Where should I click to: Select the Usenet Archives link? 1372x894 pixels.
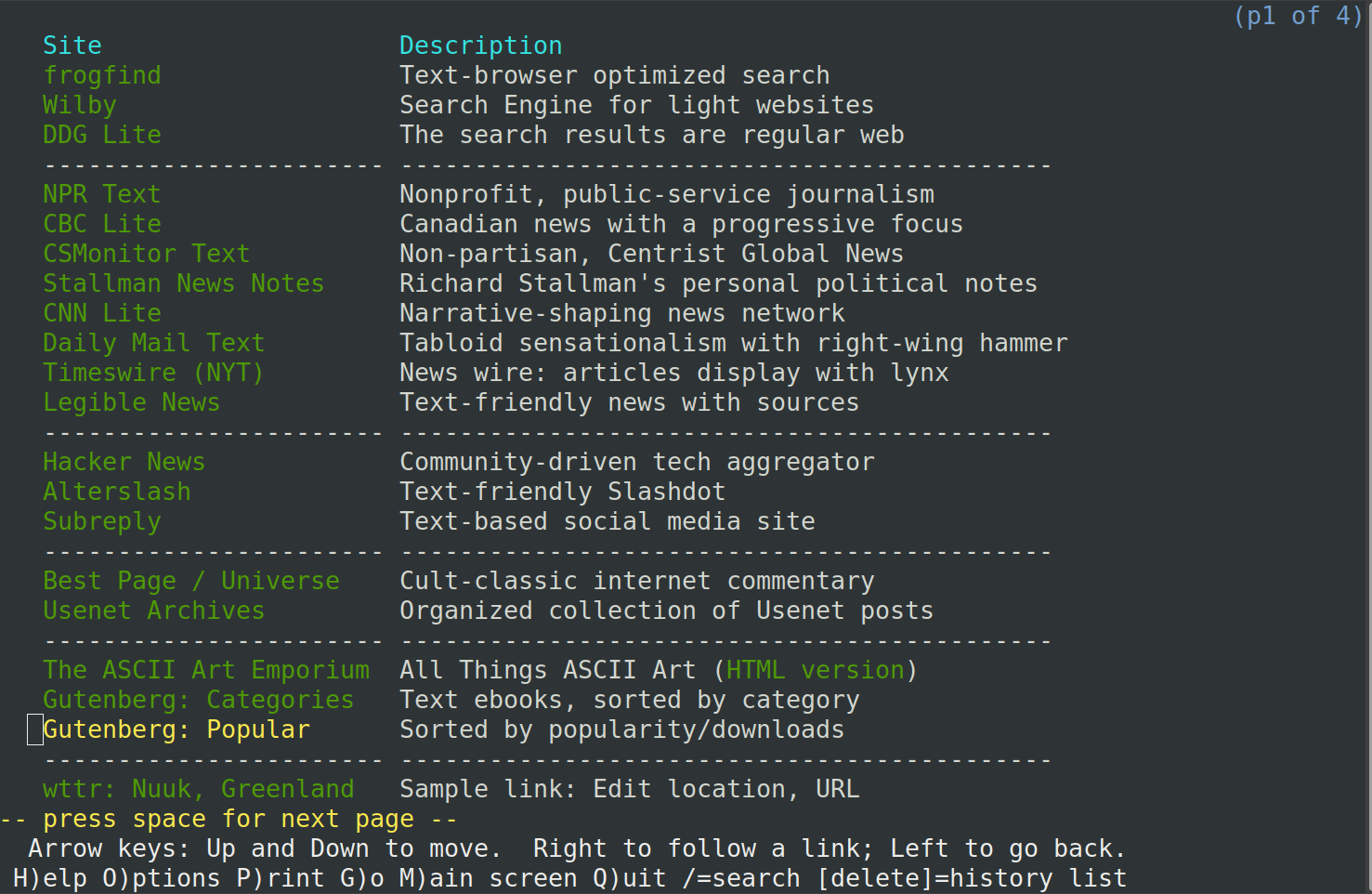click(x=153, y=611)
